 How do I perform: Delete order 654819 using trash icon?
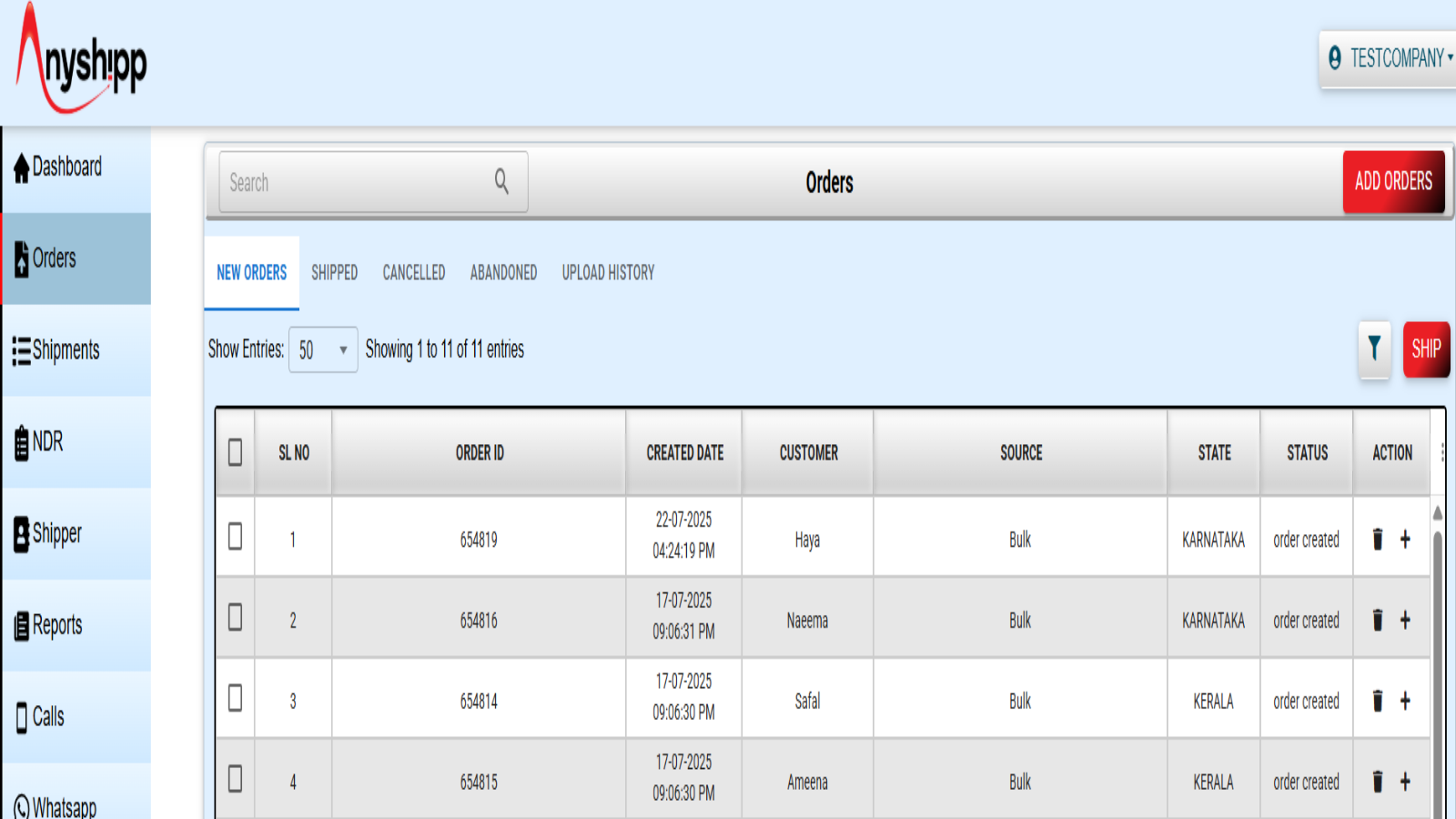(1377, 539)
